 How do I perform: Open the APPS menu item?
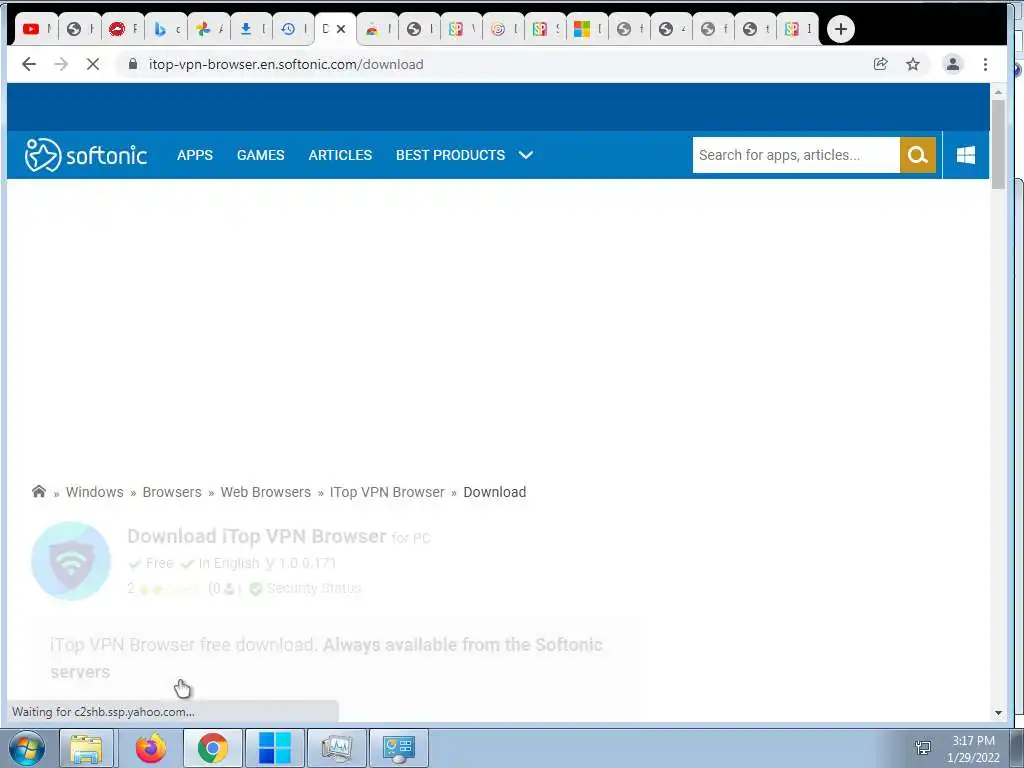click(x=195, y=155)
